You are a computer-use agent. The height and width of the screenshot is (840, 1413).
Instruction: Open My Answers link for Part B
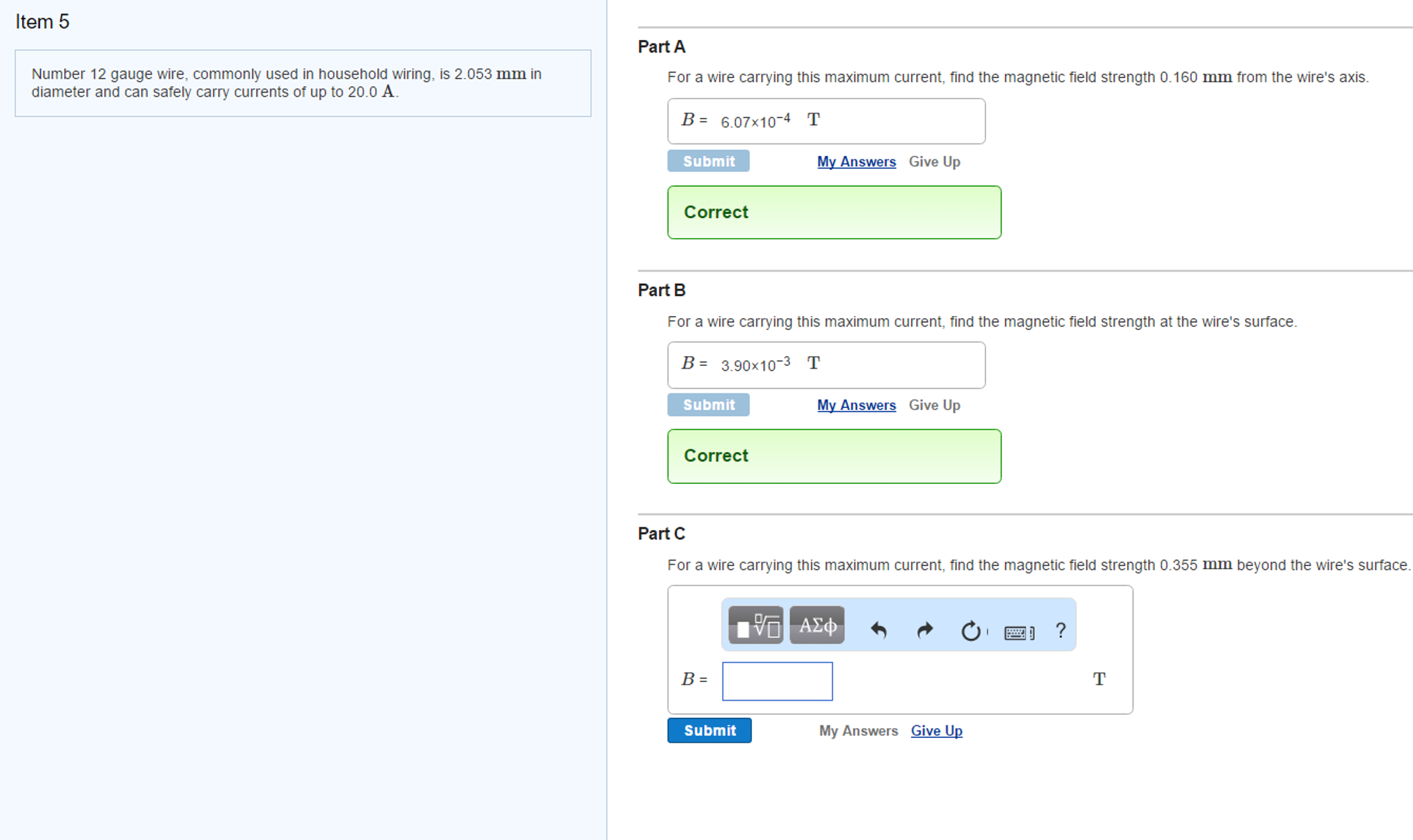click(x=856, y=405)
